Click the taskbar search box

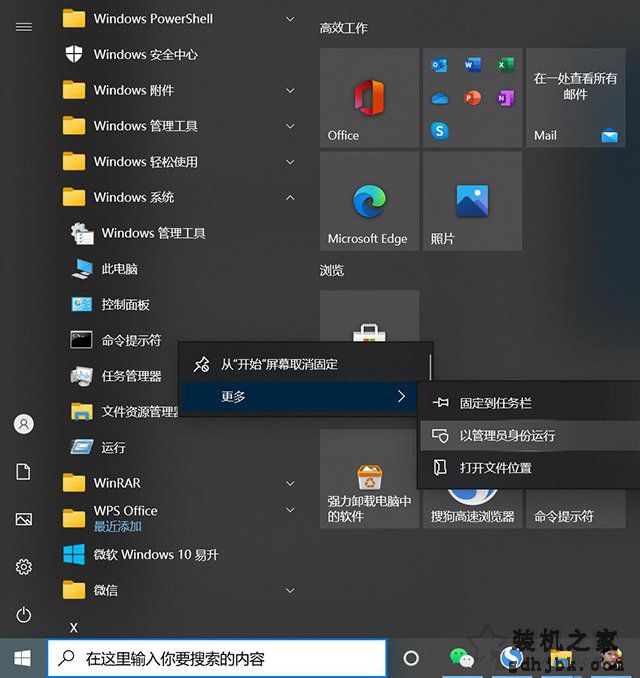point(217,659)
